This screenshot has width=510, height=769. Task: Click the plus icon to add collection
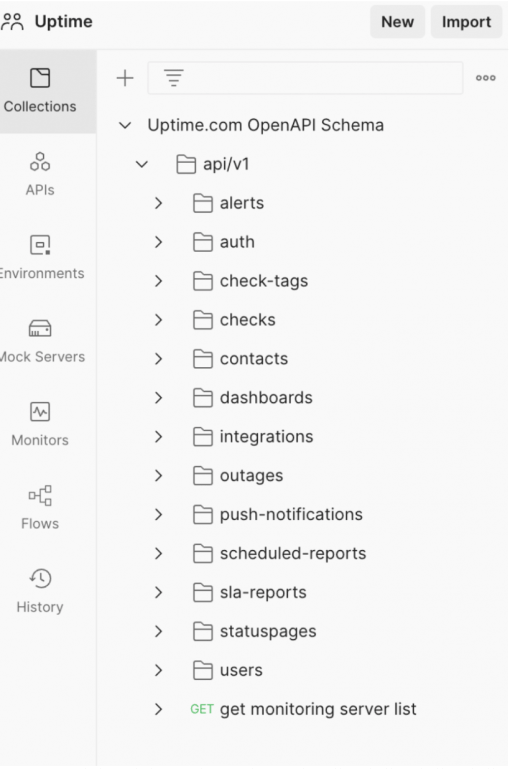point(125,78)
